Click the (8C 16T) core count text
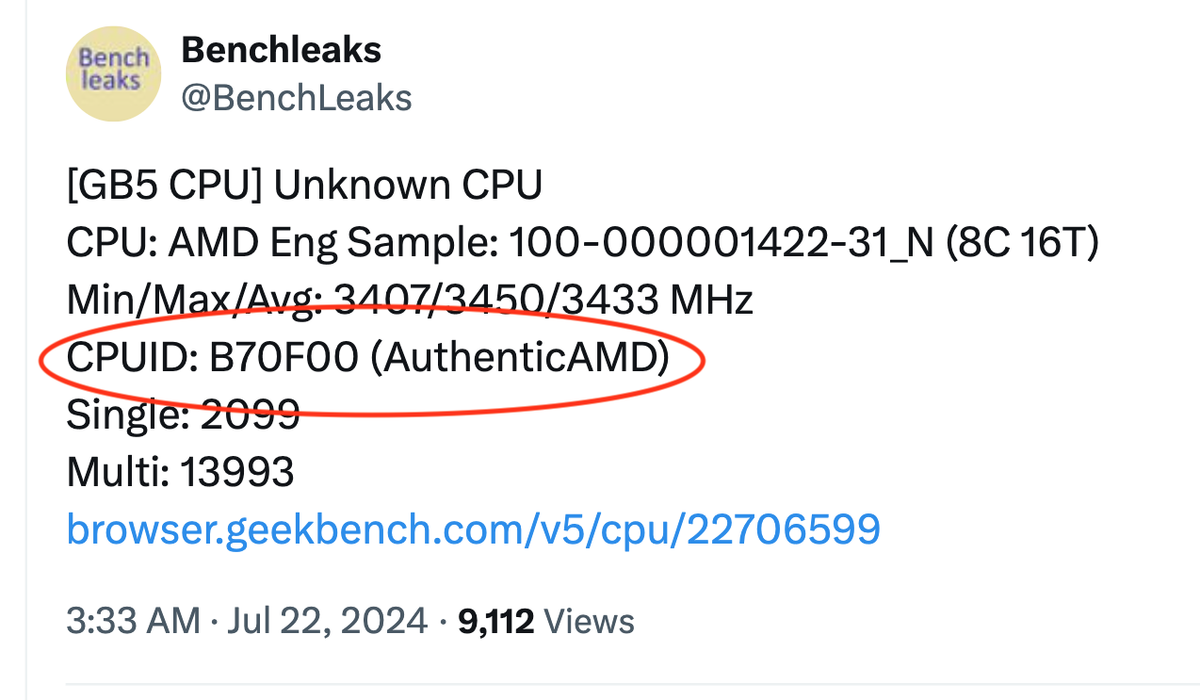The width and height of the screenshot is (1200, 700). (x=1022, y=242)
